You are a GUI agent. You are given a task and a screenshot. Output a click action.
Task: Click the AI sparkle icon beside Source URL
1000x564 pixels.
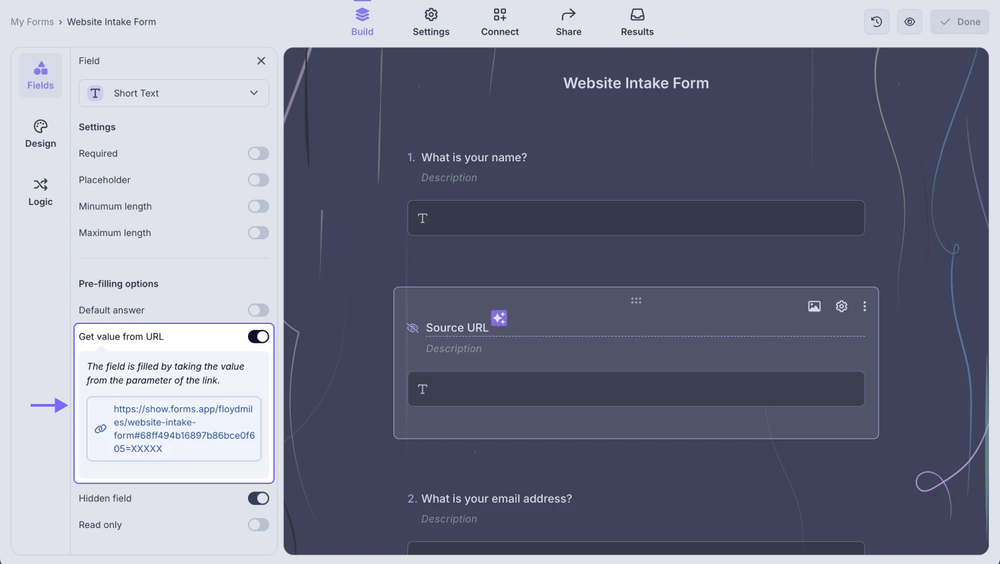499,318
